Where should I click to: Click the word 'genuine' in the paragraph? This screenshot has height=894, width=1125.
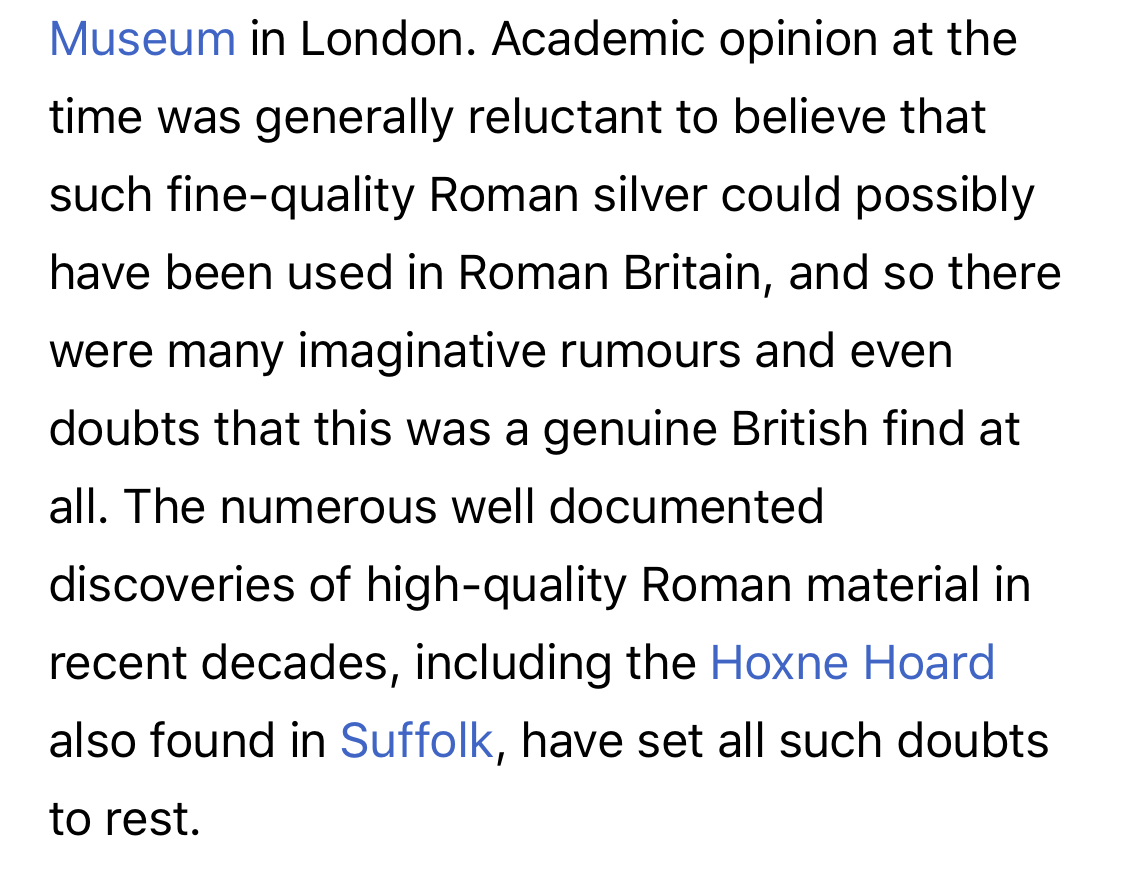pos(630,430)
